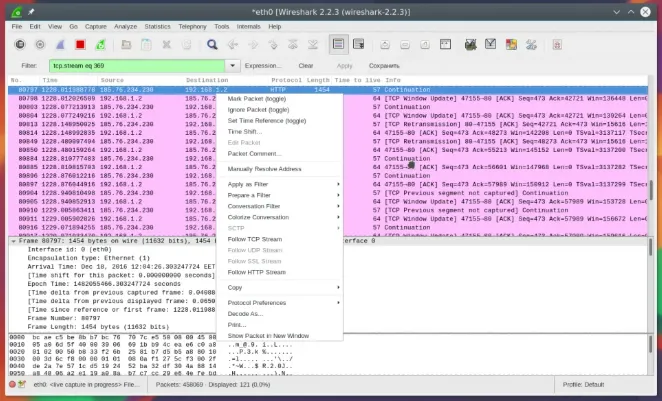
Task: Click the Apply filter button
Action: coord(345,66)
